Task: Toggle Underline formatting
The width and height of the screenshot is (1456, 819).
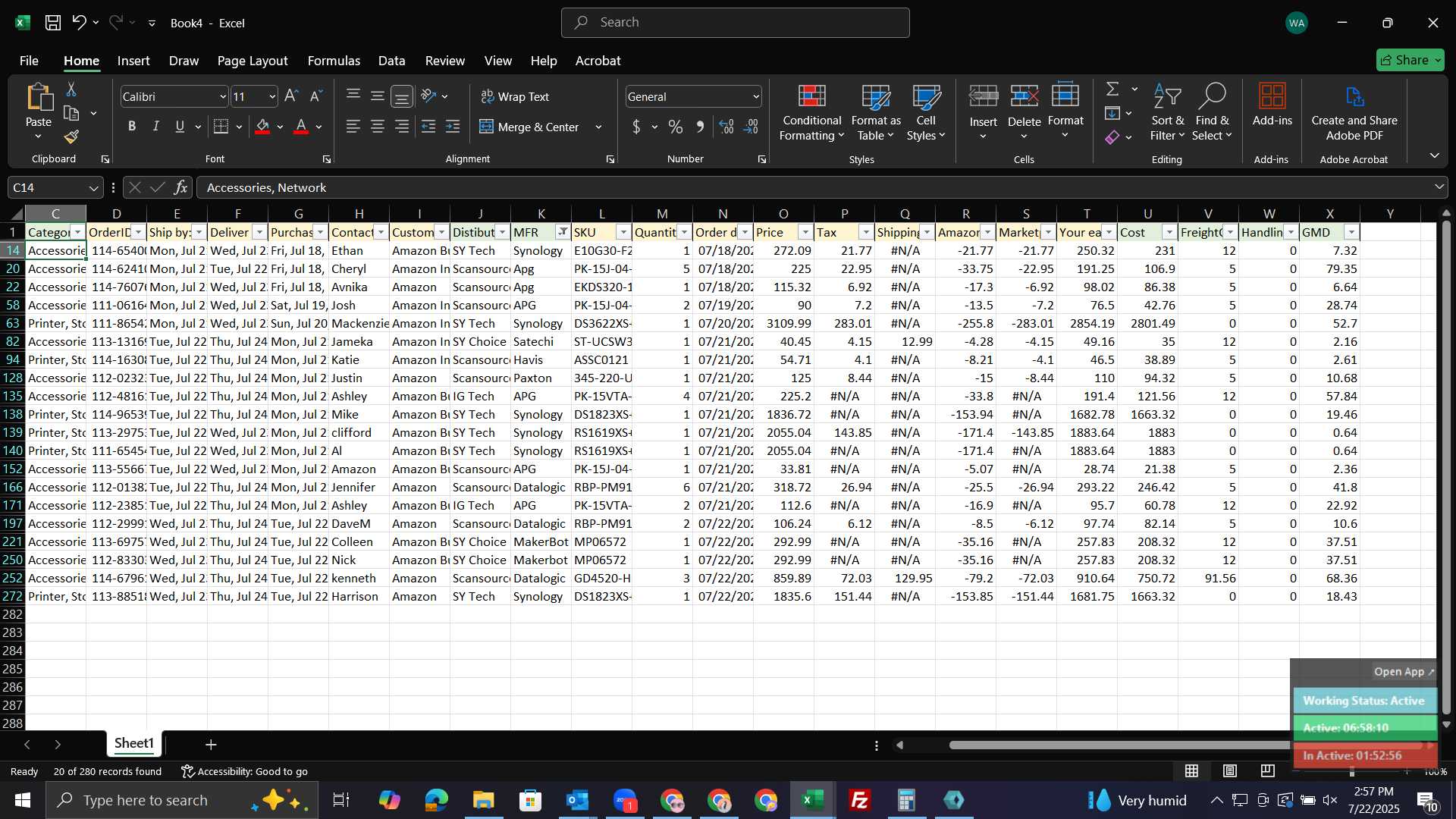Action: coord(180,127)
